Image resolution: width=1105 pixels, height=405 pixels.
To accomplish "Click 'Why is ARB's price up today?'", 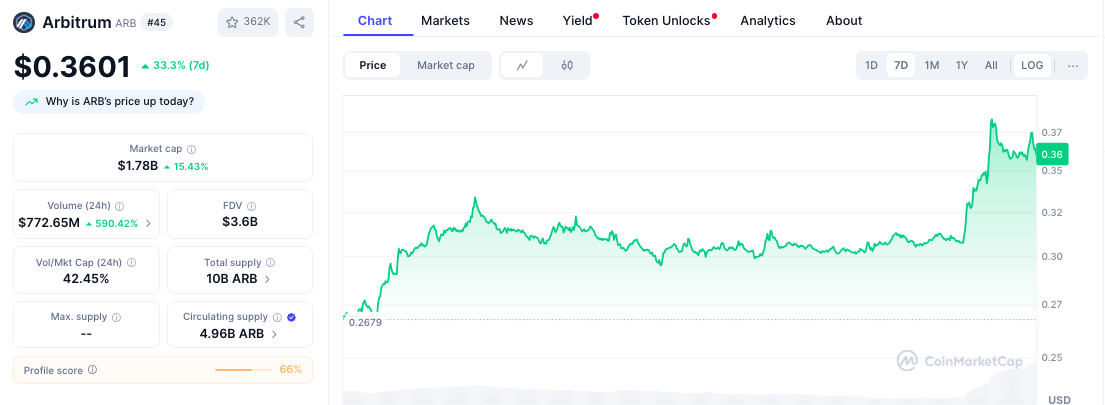I will tap(109, 101).
